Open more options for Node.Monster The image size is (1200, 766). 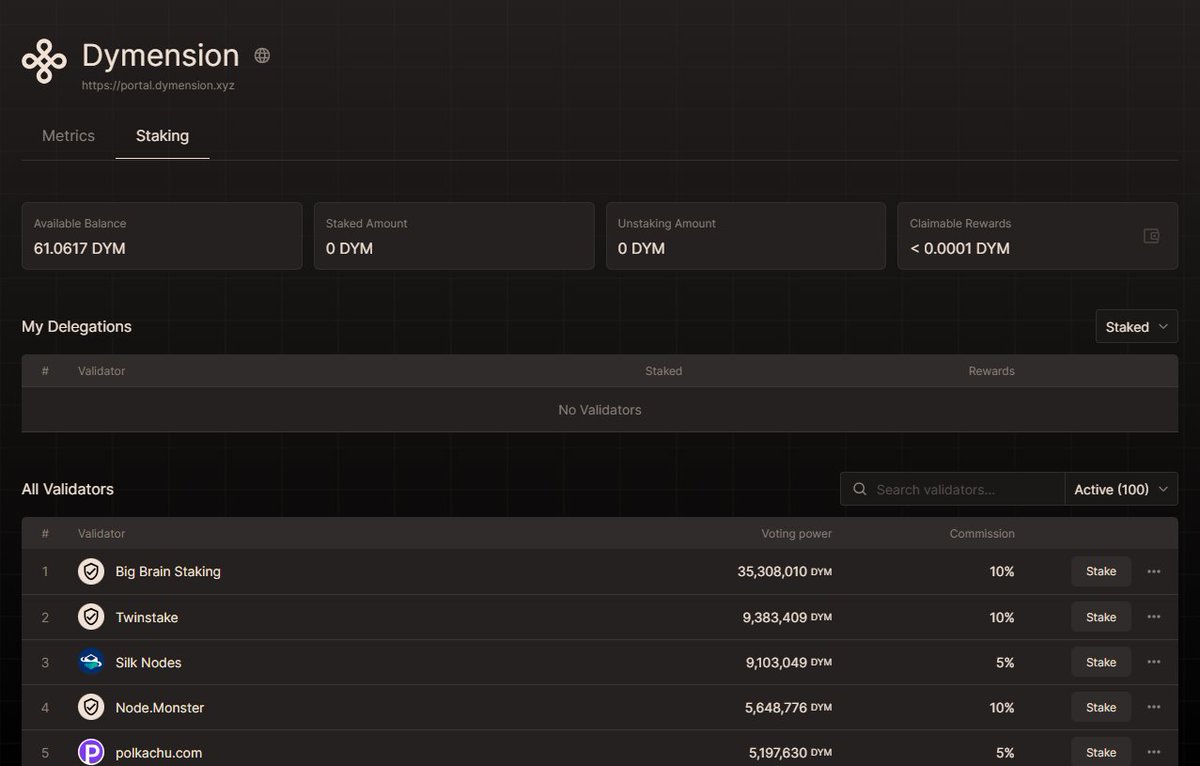[1154, 707]
